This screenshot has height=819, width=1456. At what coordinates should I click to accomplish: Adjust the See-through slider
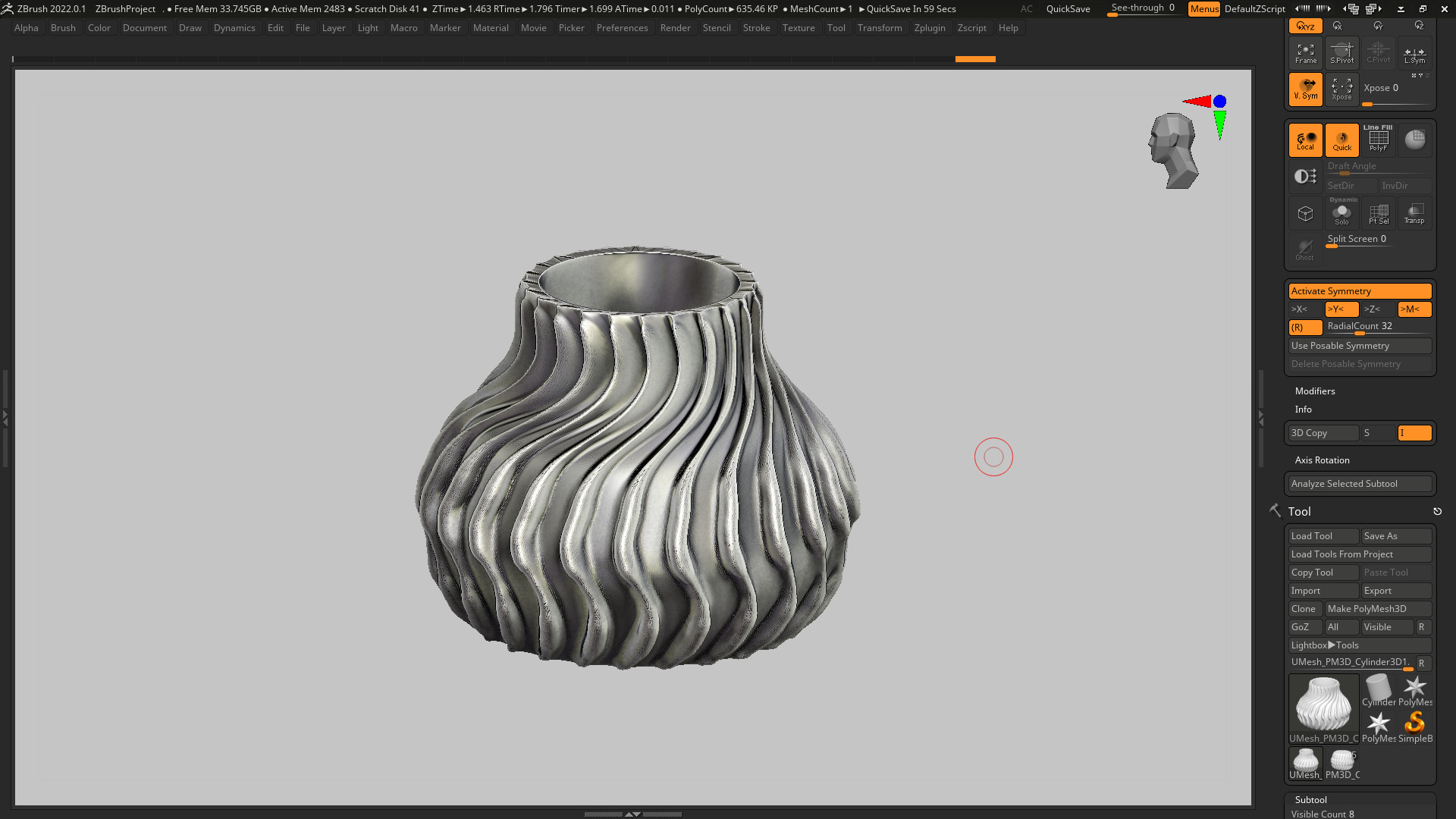(x=1144, y=9)
